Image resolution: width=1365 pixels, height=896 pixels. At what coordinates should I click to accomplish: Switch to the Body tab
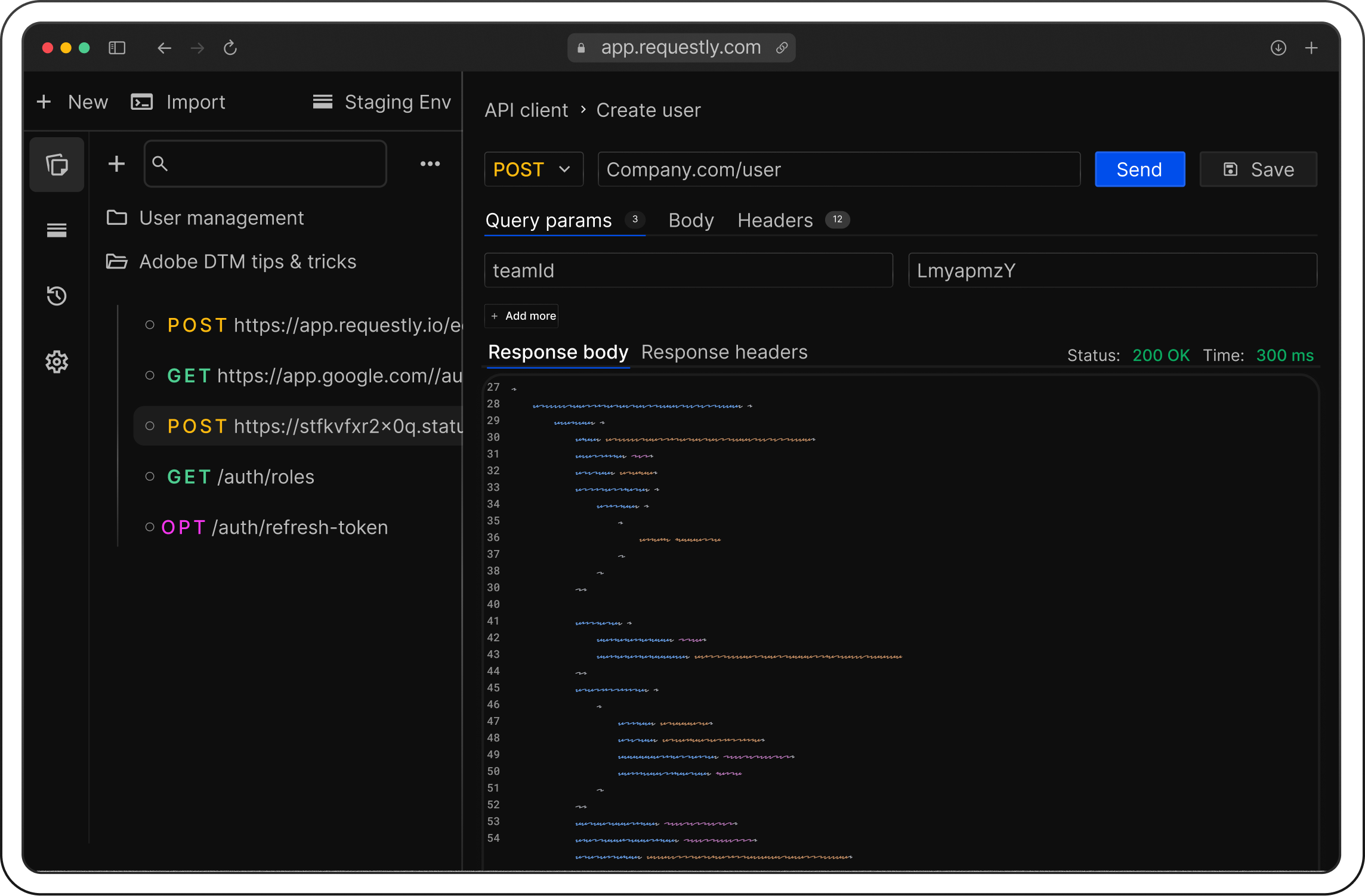pyautogui.click(x=691, y=220)
